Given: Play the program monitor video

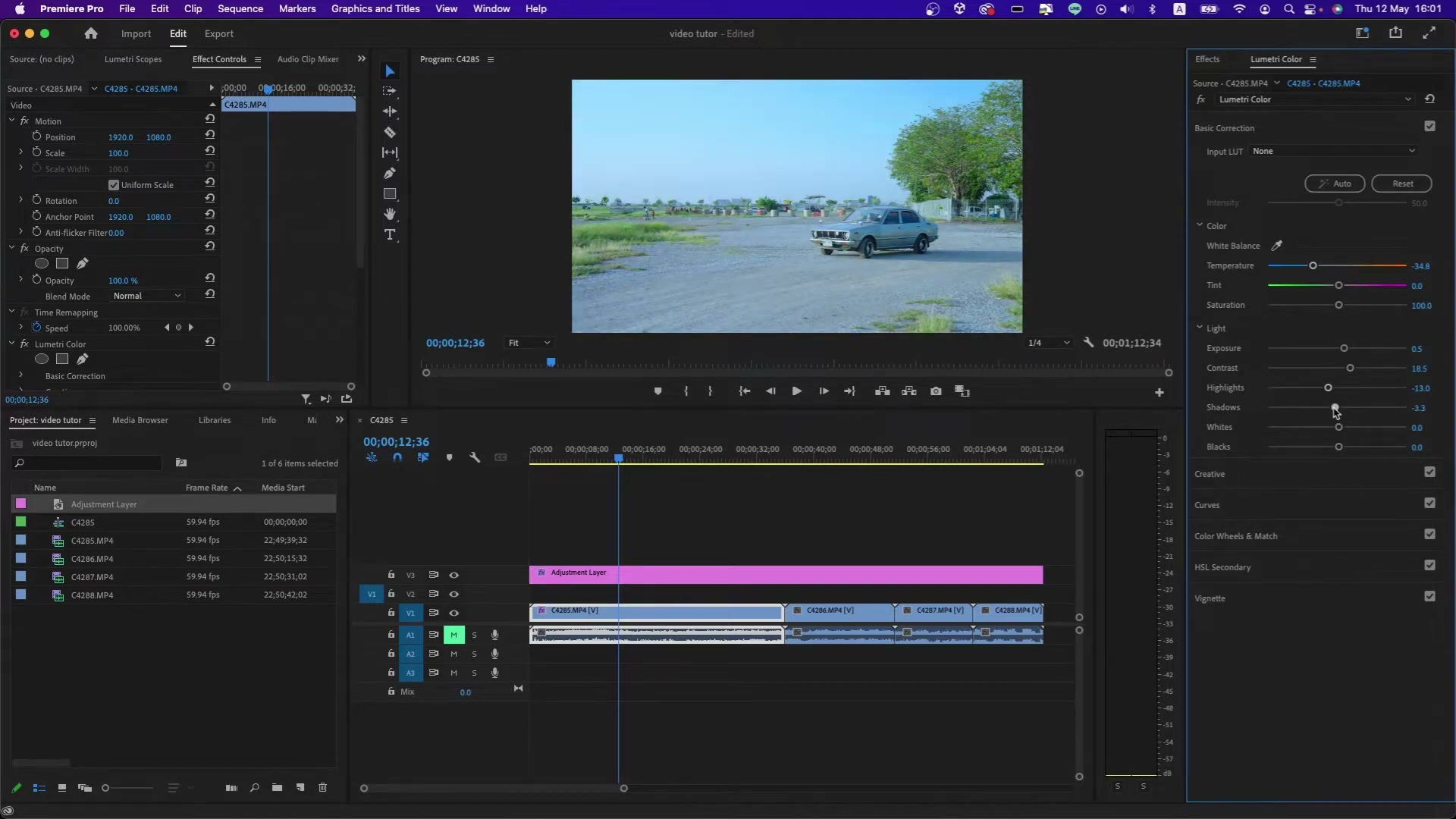Looking at the screenshot, I should [x=796, y=391].
